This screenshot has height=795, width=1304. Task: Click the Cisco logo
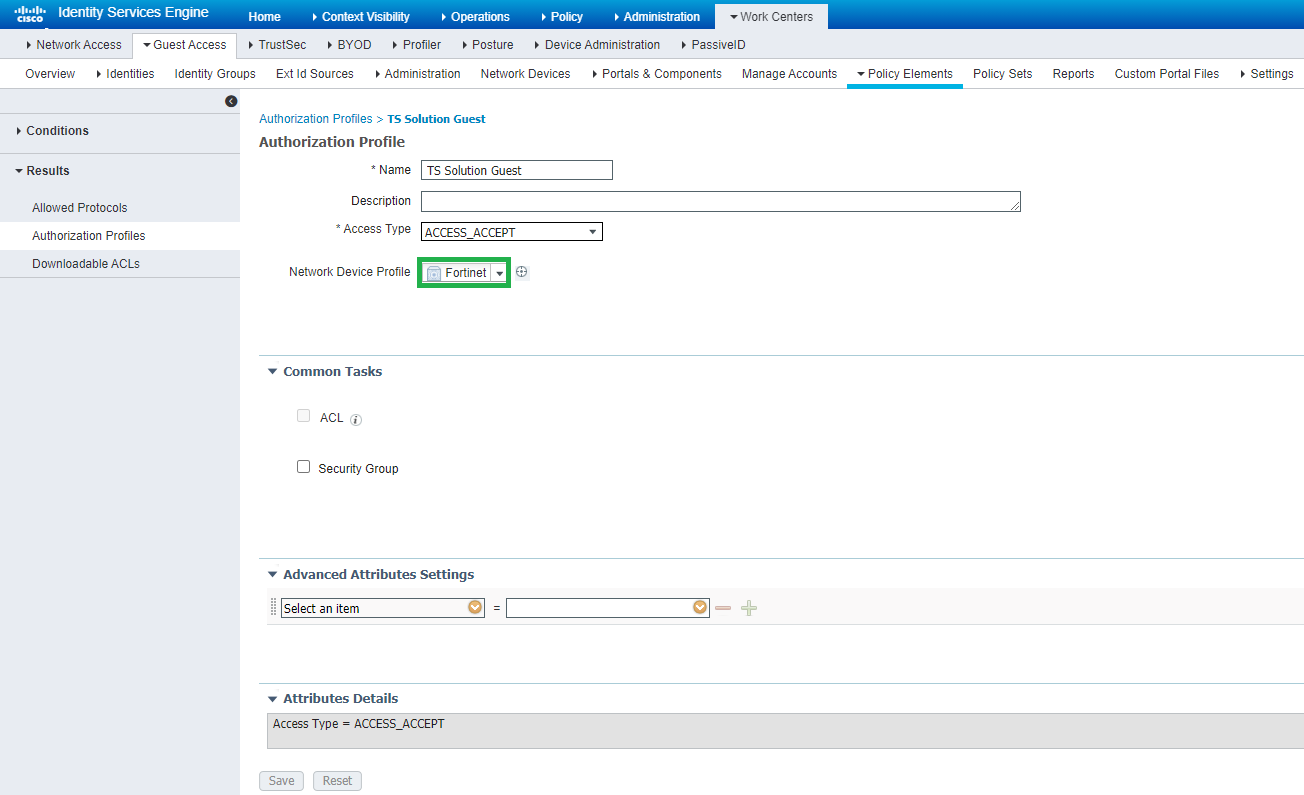[x=30, y=14]
